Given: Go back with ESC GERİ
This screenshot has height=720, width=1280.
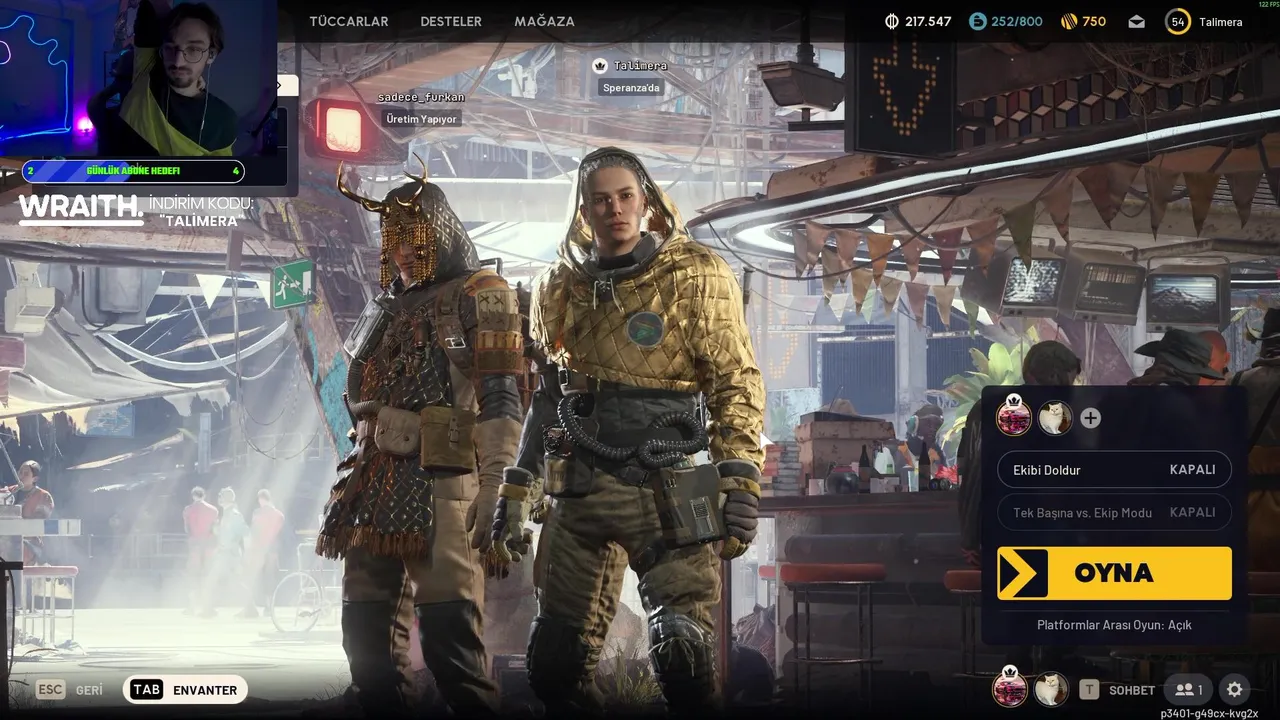Looking at the screenshot, I should [x=69, y=690].
